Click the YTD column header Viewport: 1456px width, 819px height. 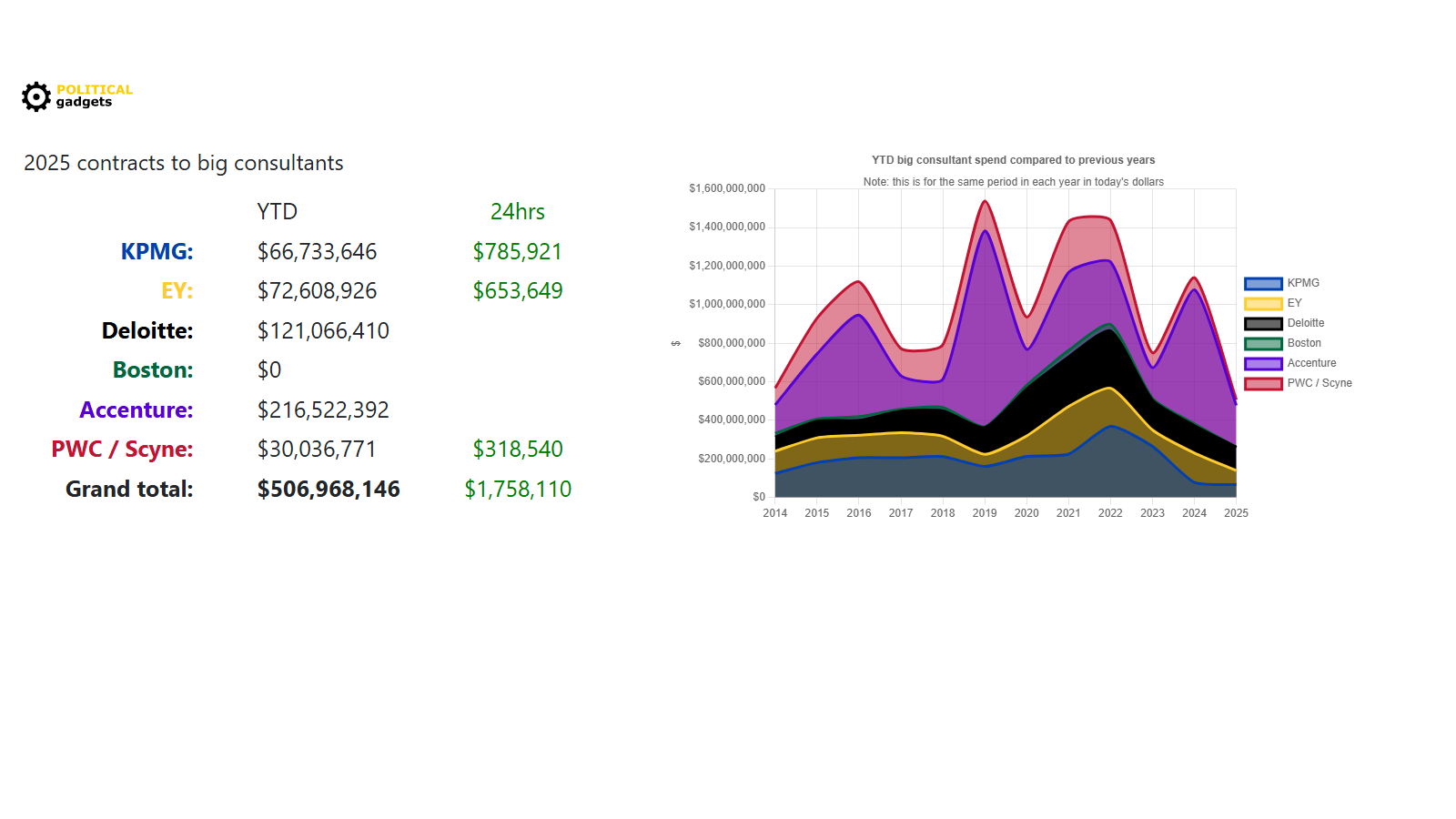278,212
